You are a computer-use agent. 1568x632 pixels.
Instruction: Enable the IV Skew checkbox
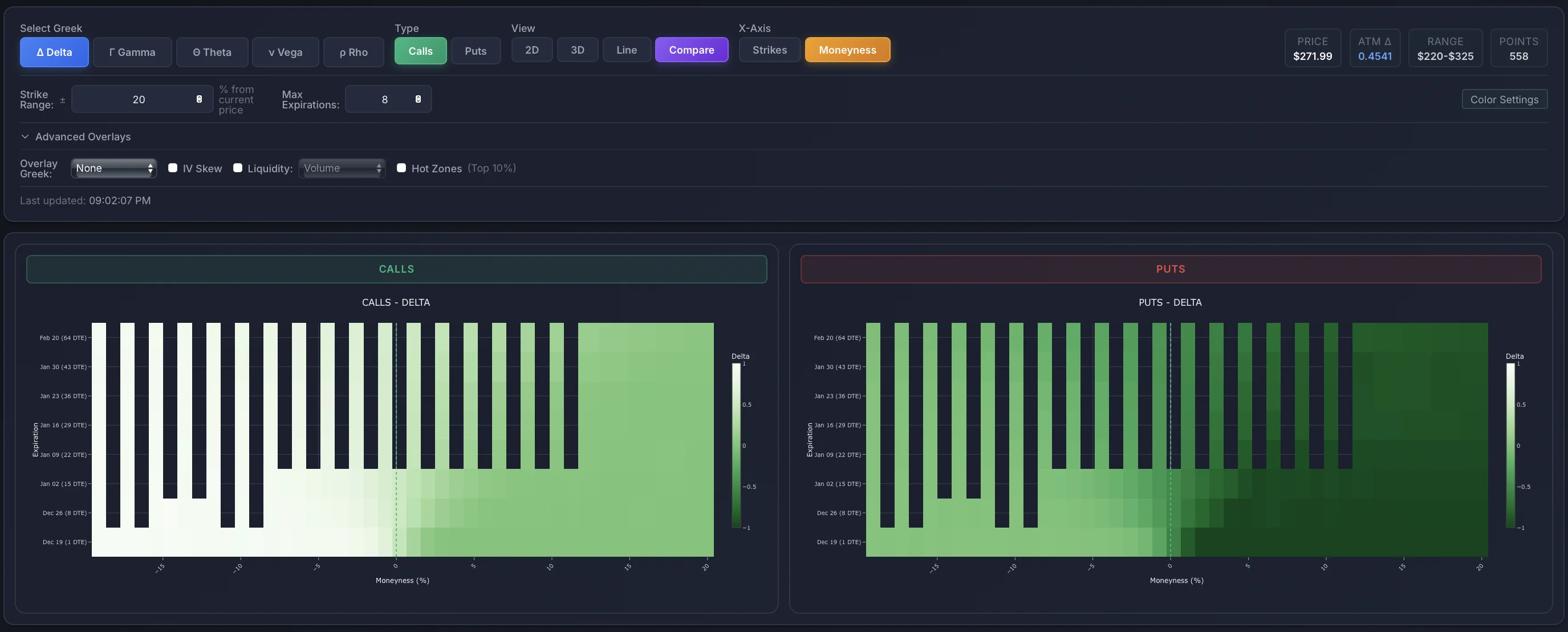pos(173,168)
